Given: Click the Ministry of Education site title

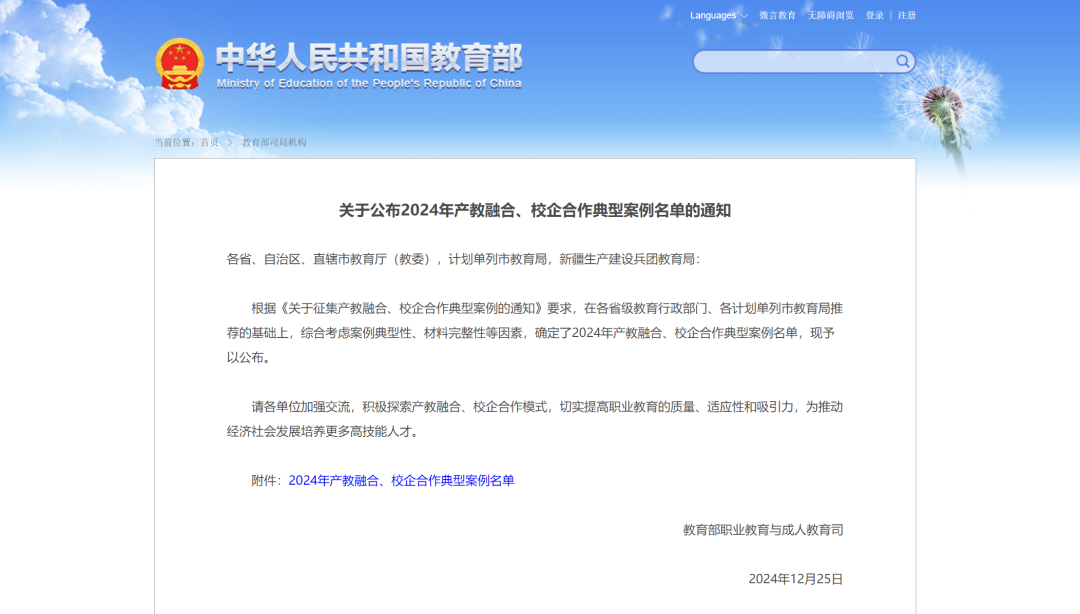Looking at the screenshot, I should point(368,65).
